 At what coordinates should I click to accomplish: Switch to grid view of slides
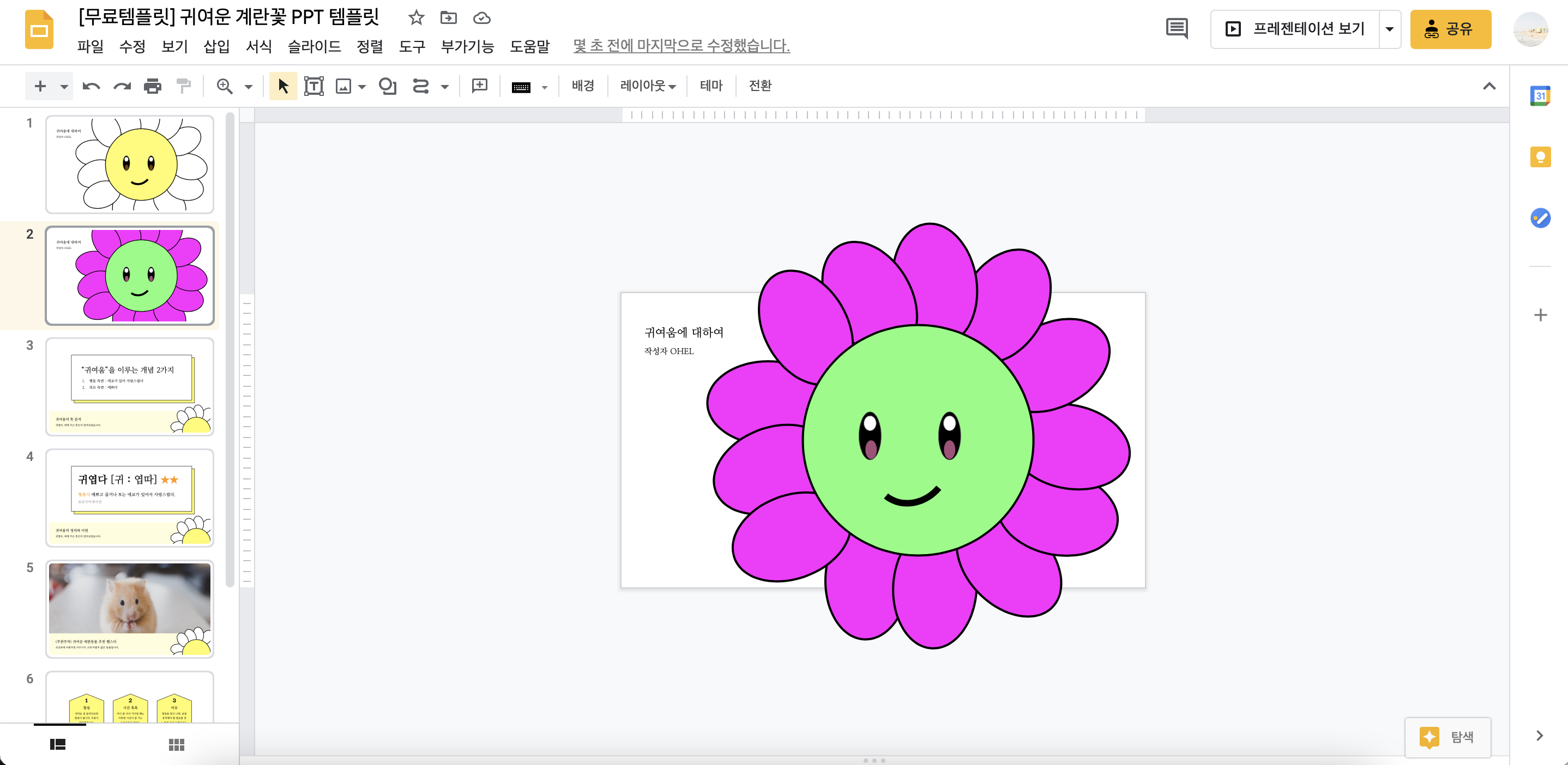(177, 744)
